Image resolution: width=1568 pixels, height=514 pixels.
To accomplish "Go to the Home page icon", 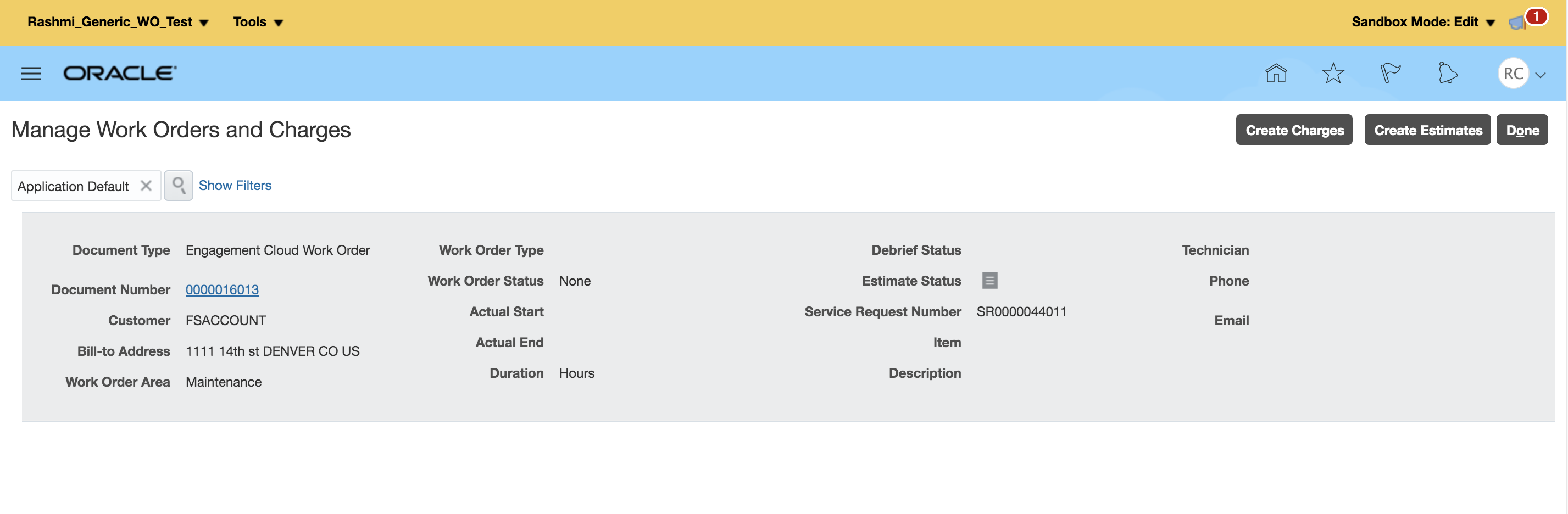I will pyautogui.click(x=1276, y=74).
